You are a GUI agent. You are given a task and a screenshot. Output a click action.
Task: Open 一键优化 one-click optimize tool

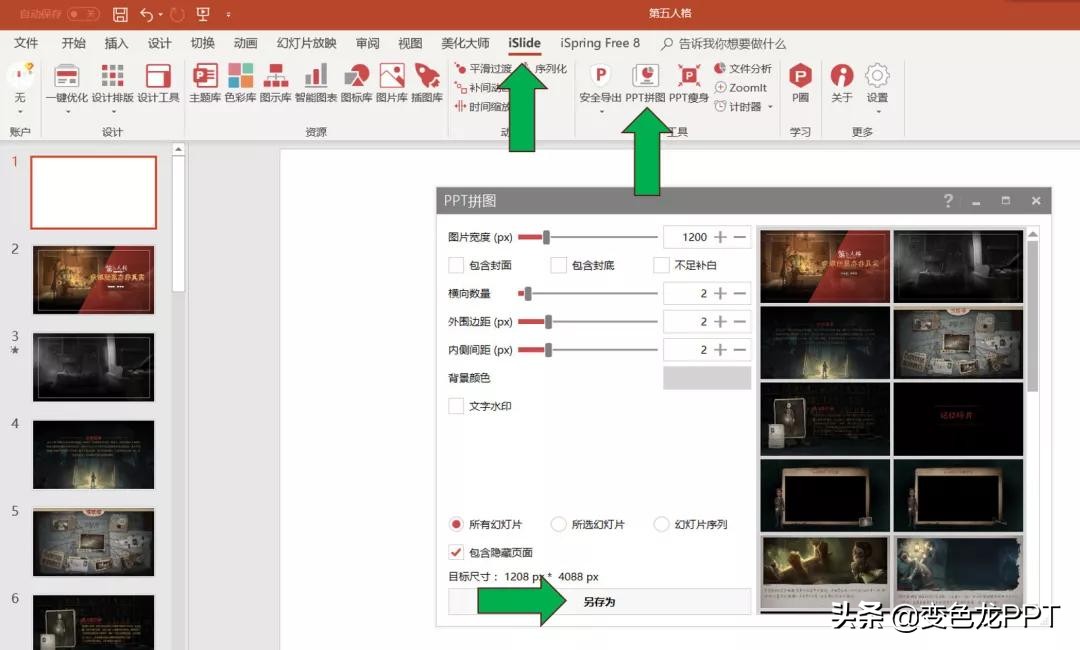pyautogui.click(x=67, y=83)
